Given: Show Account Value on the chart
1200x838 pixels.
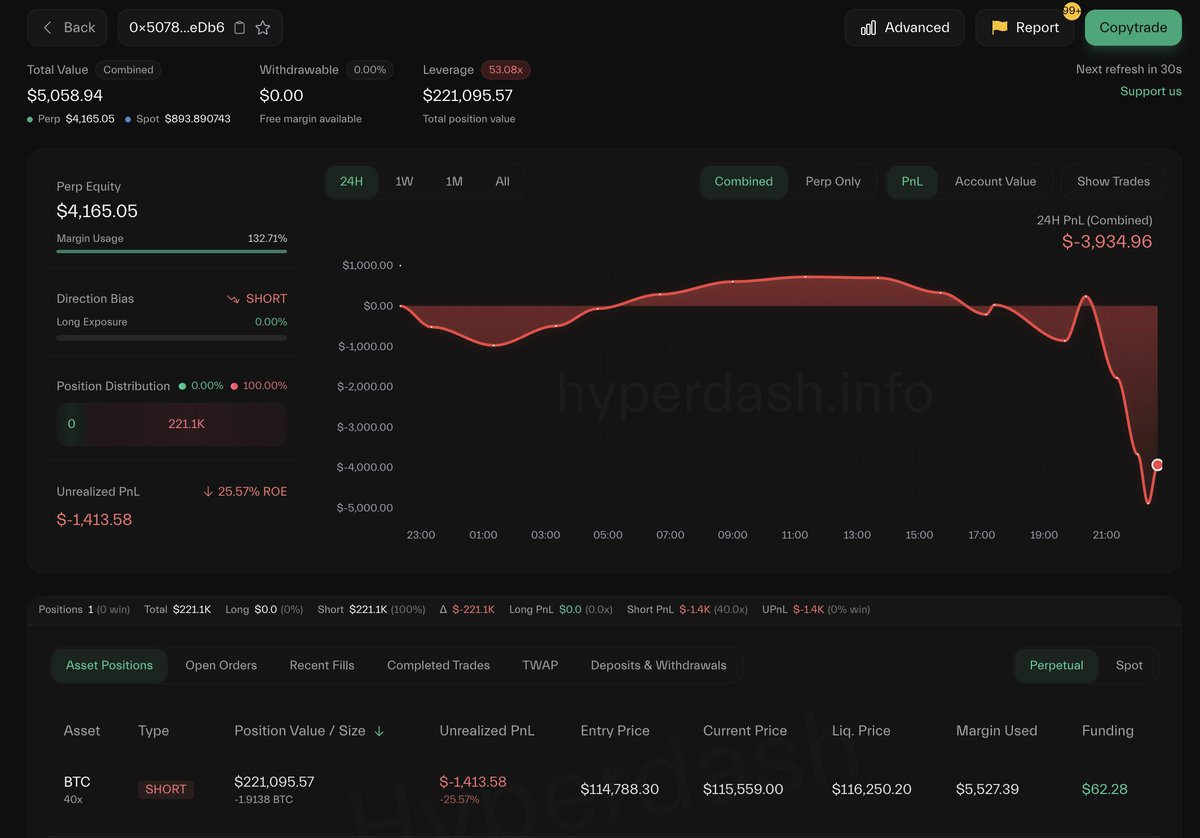Looking at the screenshot, I should (995, 182).
